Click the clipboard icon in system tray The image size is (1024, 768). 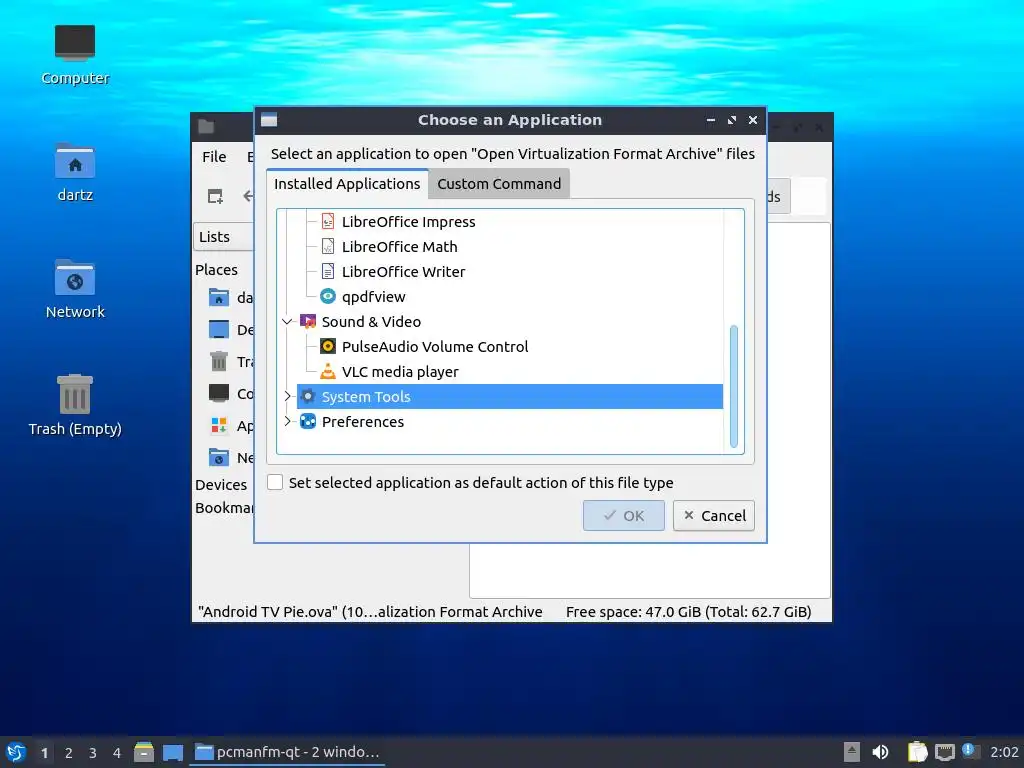coord(918,752)
